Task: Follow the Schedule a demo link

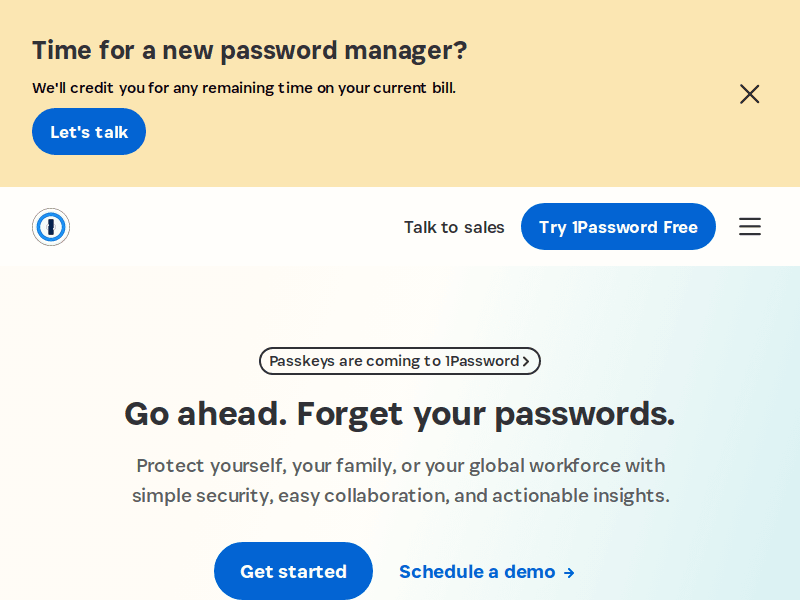Action: (x=477, y=571)
